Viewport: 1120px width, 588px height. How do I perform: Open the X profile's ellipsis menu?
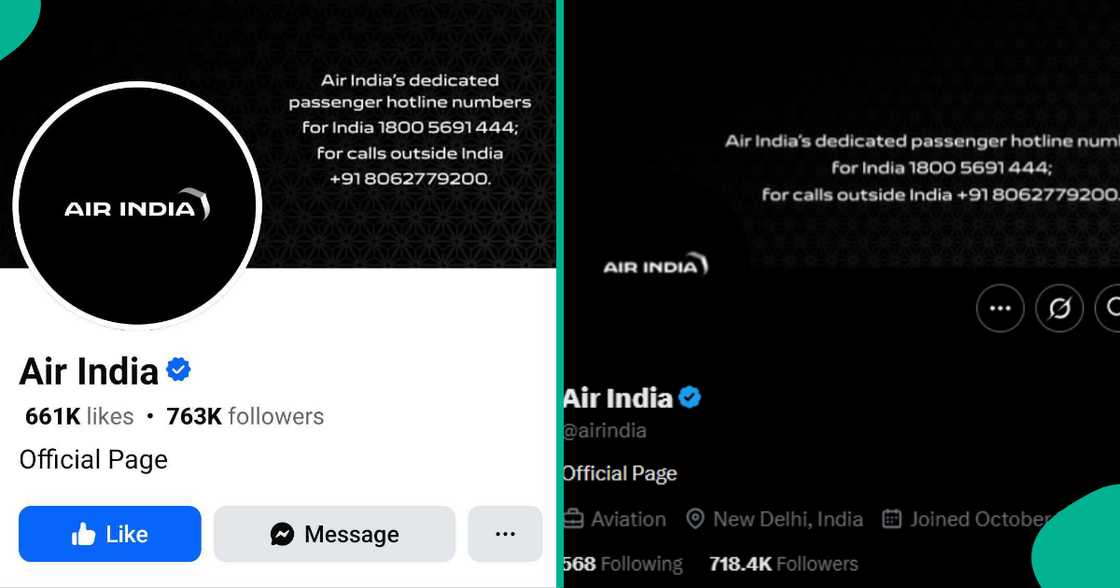pyautogui.click(x=1000, y=308)
